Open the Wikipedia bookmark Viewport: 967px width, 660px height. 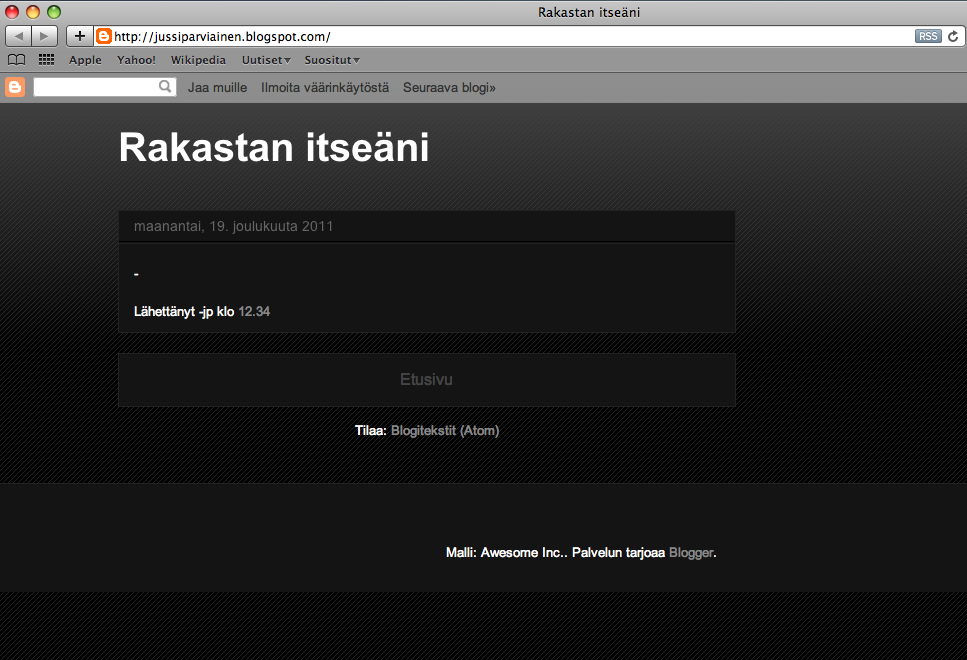point(198,60)
